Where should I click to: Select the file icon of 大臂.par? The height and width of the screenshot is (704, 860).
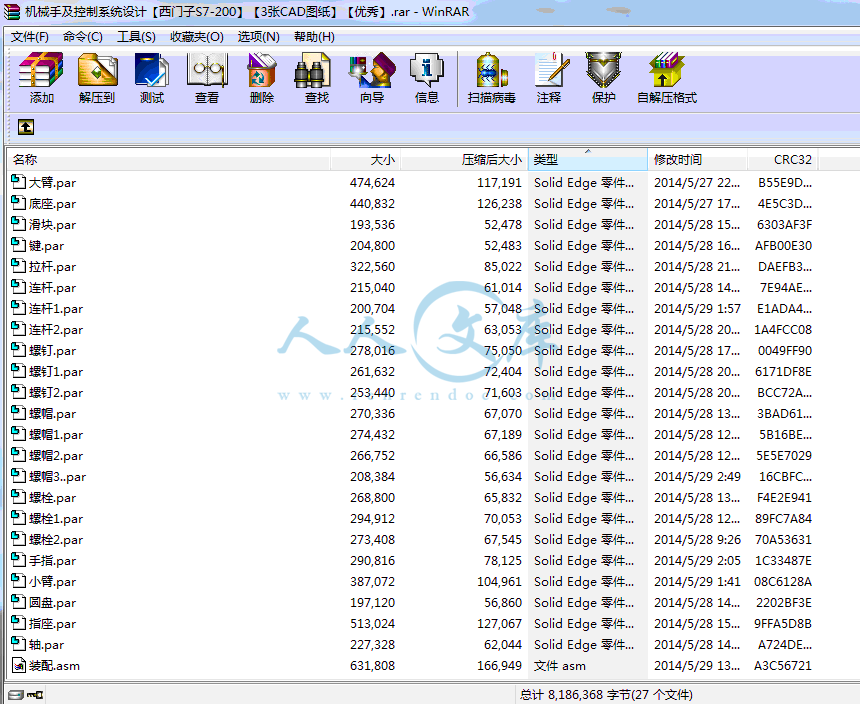pos(19,181)
